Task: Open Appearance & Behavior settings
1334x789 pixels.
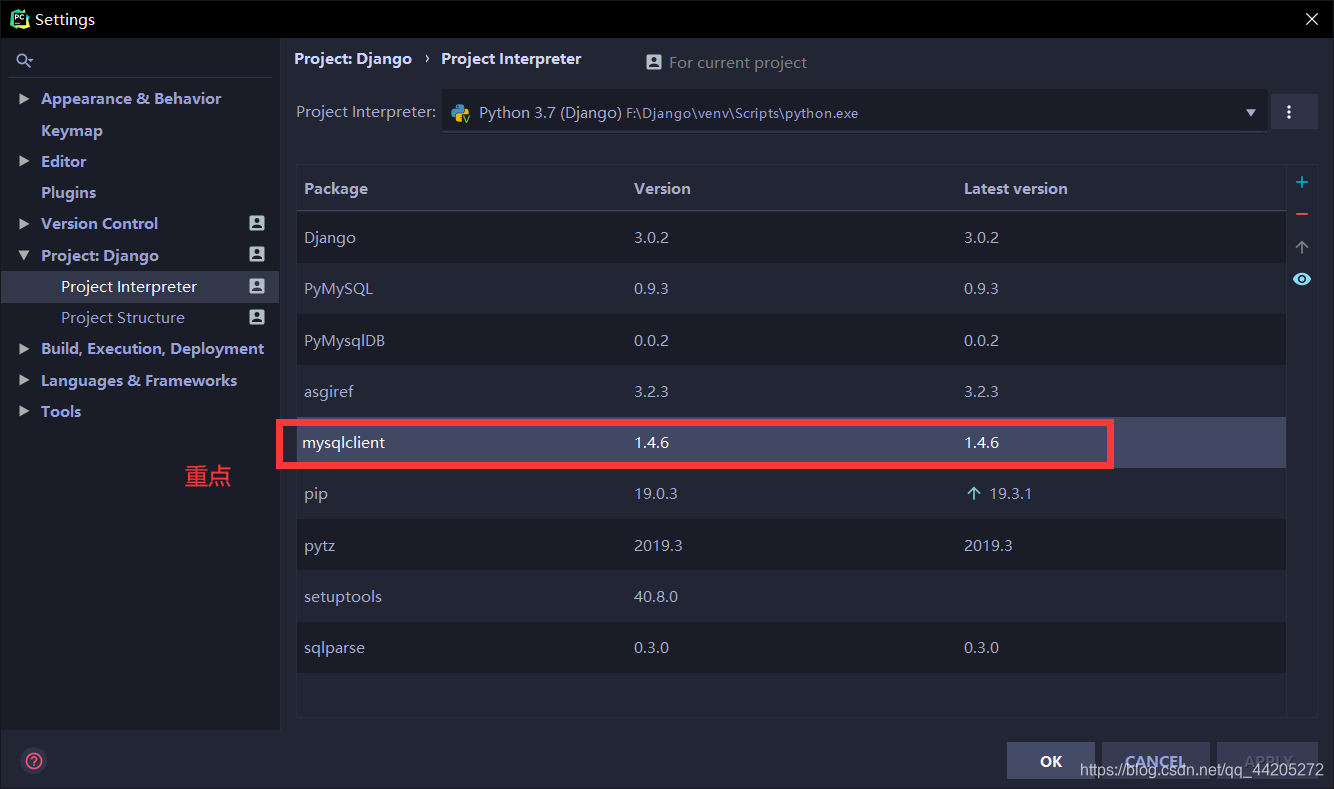Action: pos(131,99)
